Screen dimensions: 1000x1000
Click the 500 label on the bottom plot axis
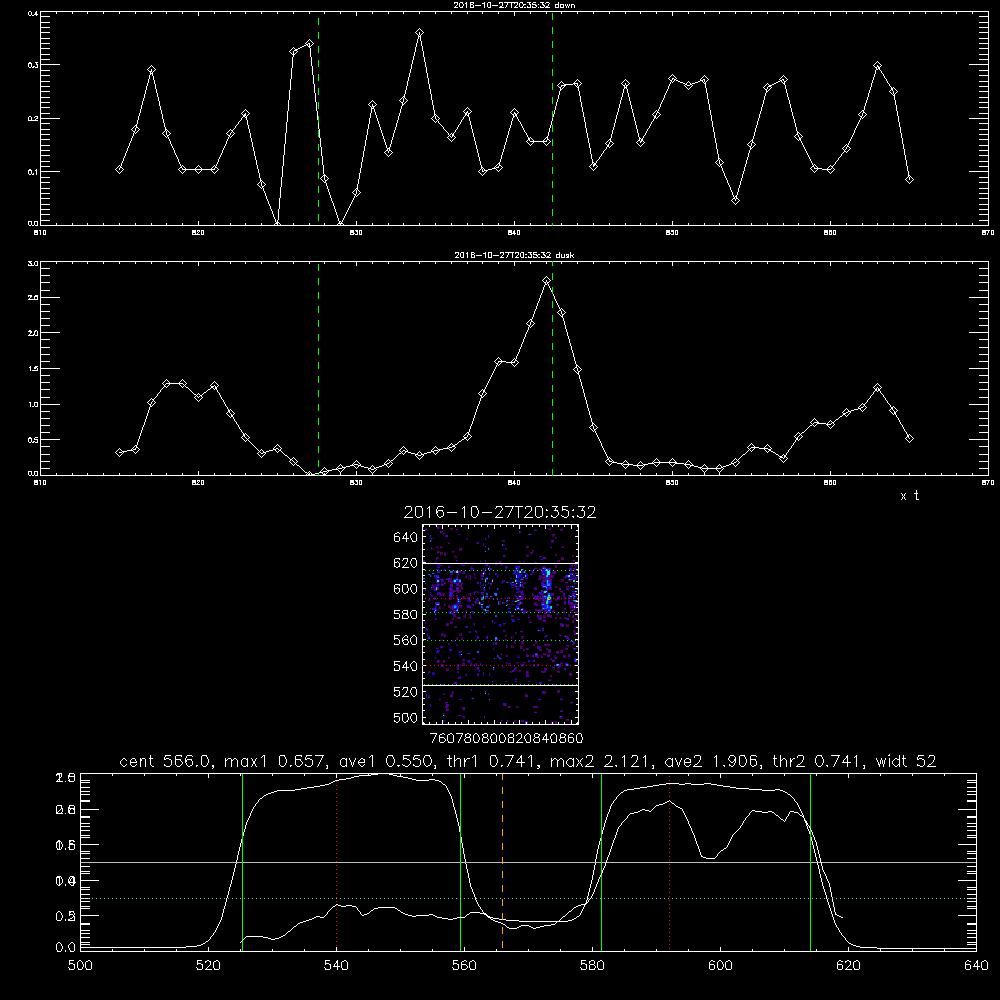[x=80, y=966]
